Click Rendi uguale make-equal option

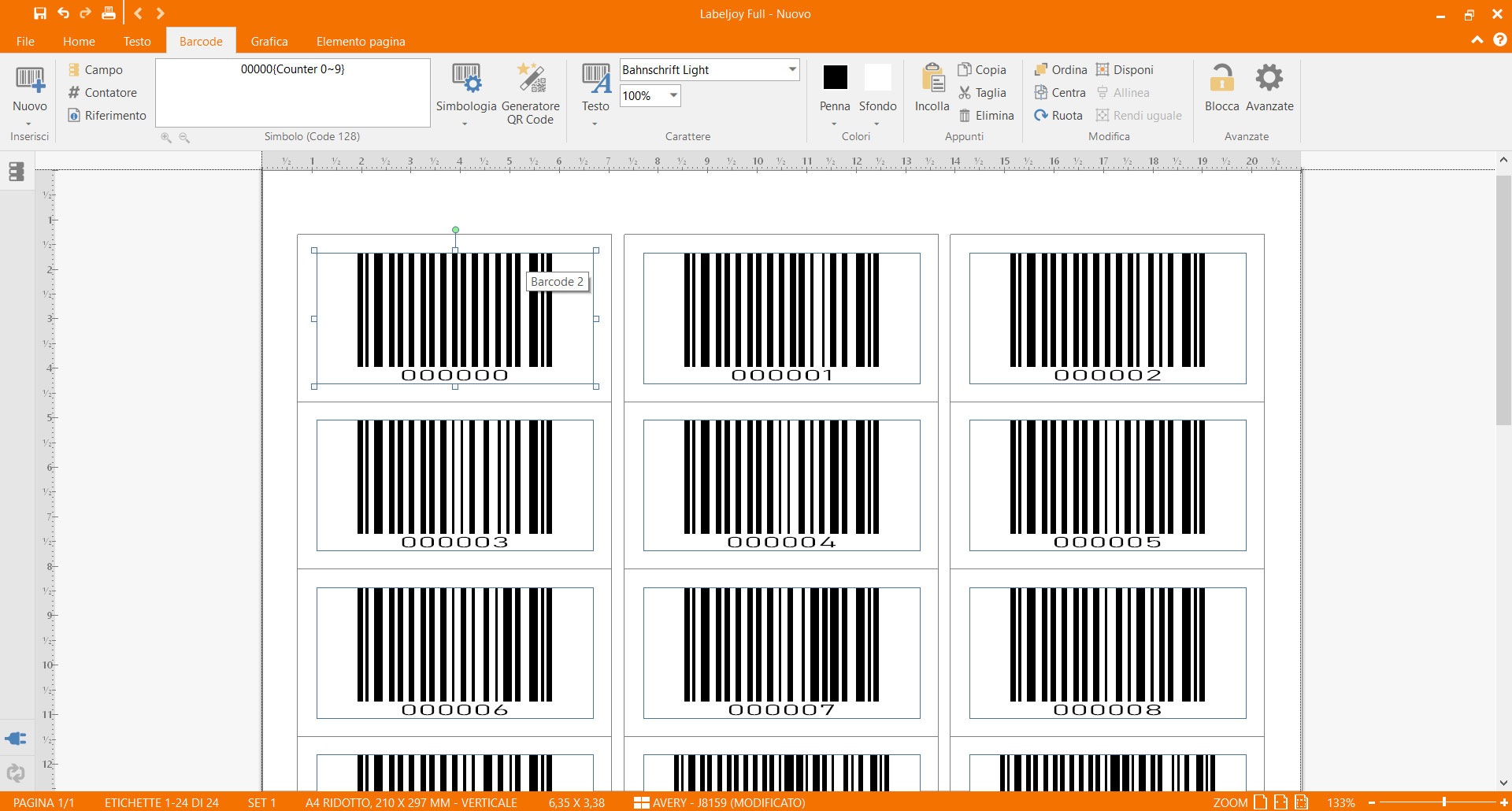coord(1139,116)
